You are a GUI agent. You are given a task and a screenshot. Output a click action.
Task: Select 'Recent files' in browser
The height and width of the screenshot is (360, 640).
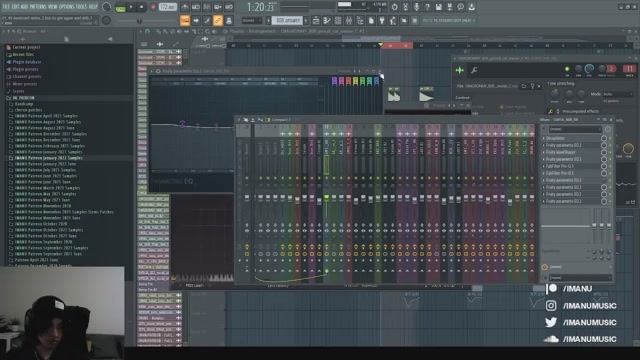pos(24,54)
